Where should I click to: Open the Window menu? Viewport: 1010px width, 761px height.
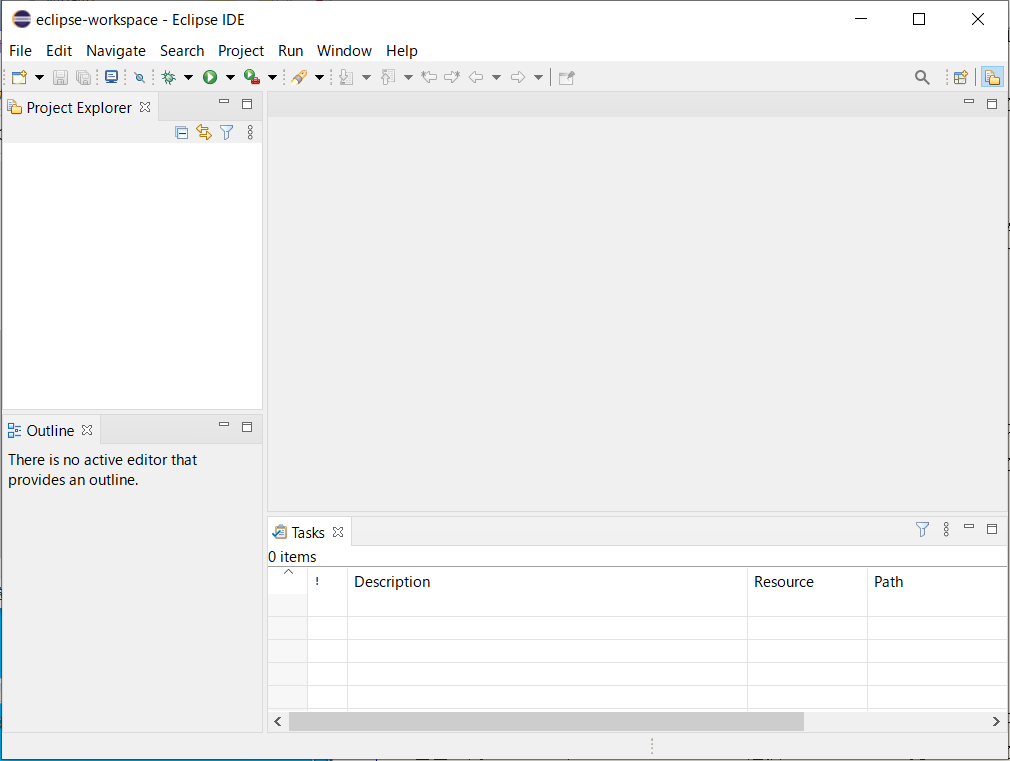pos(344,51)
